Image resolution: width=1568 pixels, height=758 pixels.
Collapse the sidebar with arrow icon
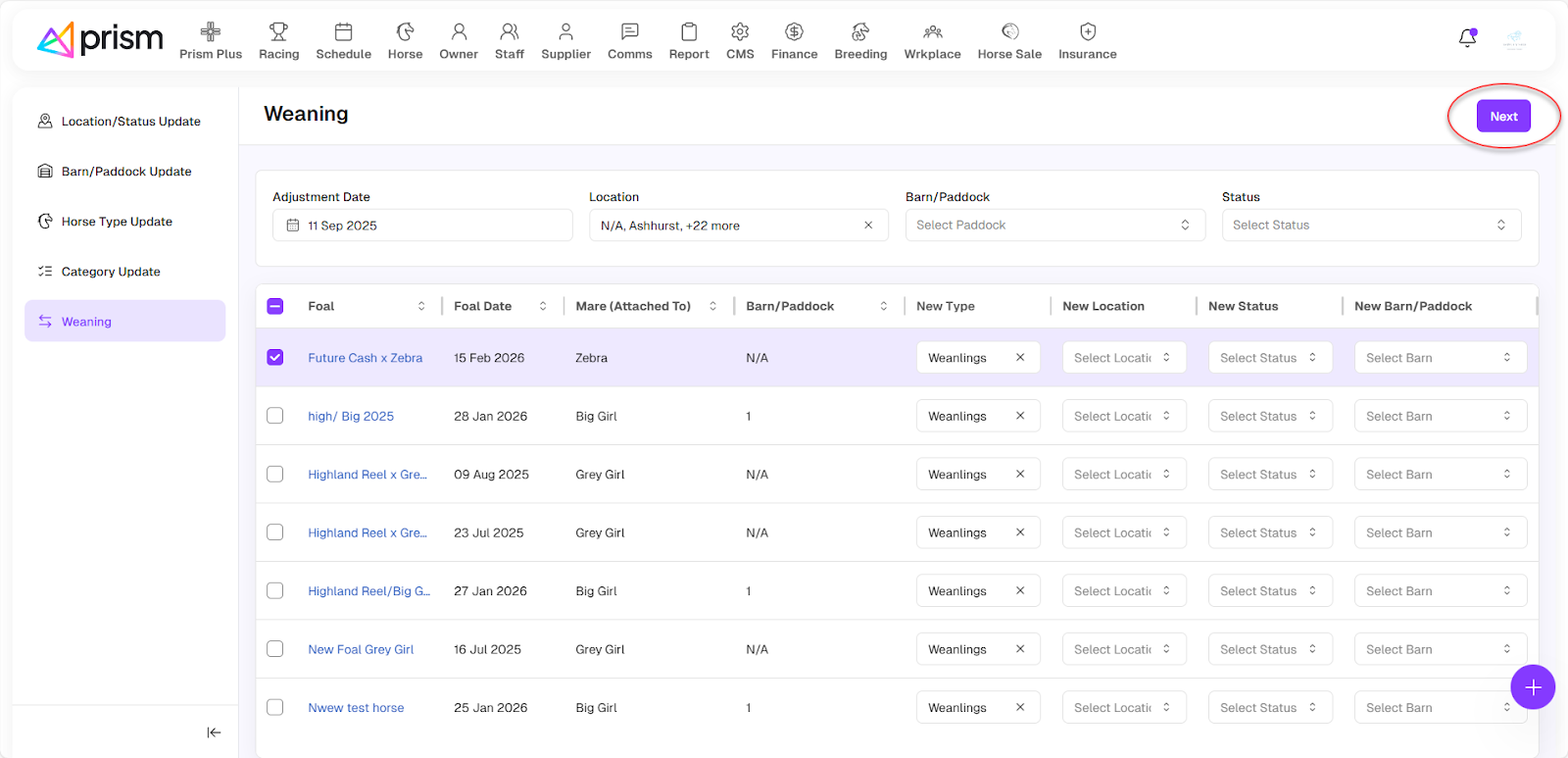214,733
